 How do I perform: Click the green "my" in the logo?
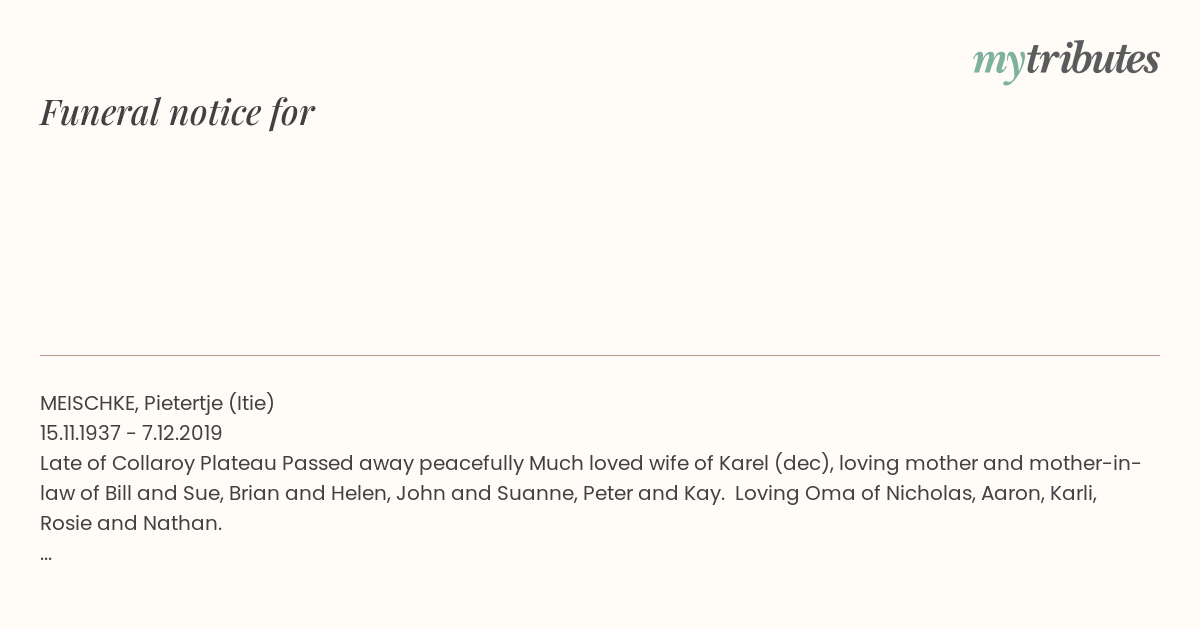[x=999, y=64]
